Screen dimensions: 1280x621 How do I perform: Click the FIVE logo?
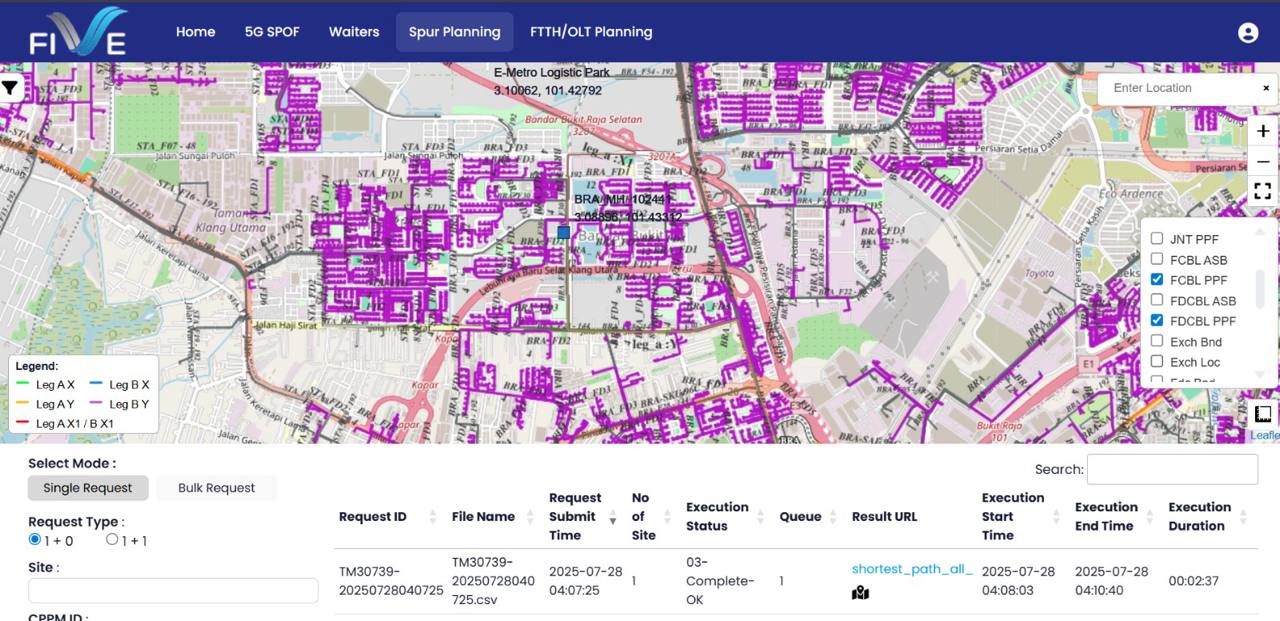78,32
